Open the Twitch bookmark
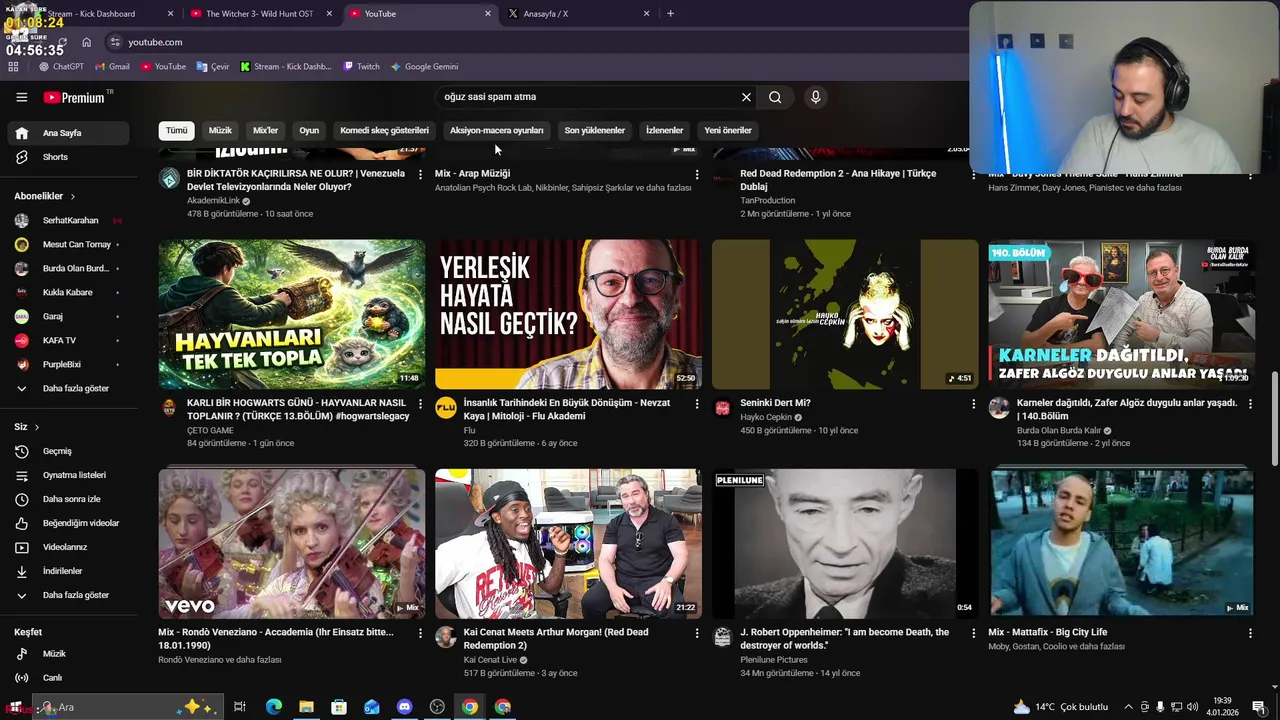The width and height of the screenshot is (1280, 720). pyautogui.click(x=361, y=67)
